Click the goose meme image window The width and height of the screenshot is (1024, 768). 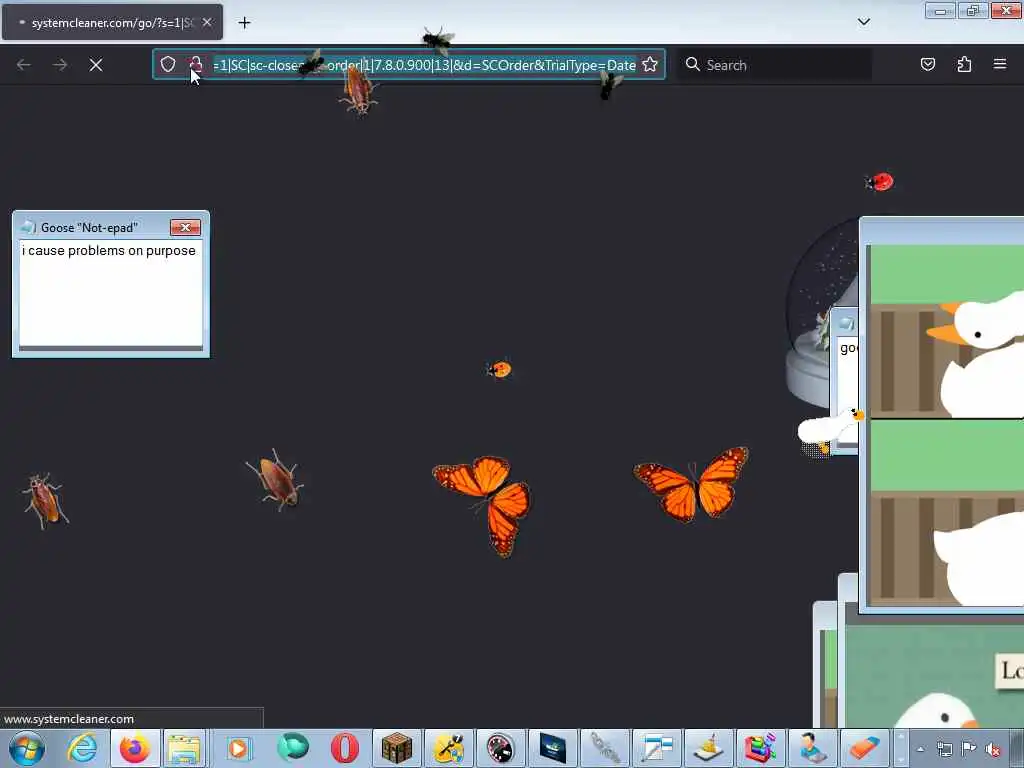(x=942, y=415)
